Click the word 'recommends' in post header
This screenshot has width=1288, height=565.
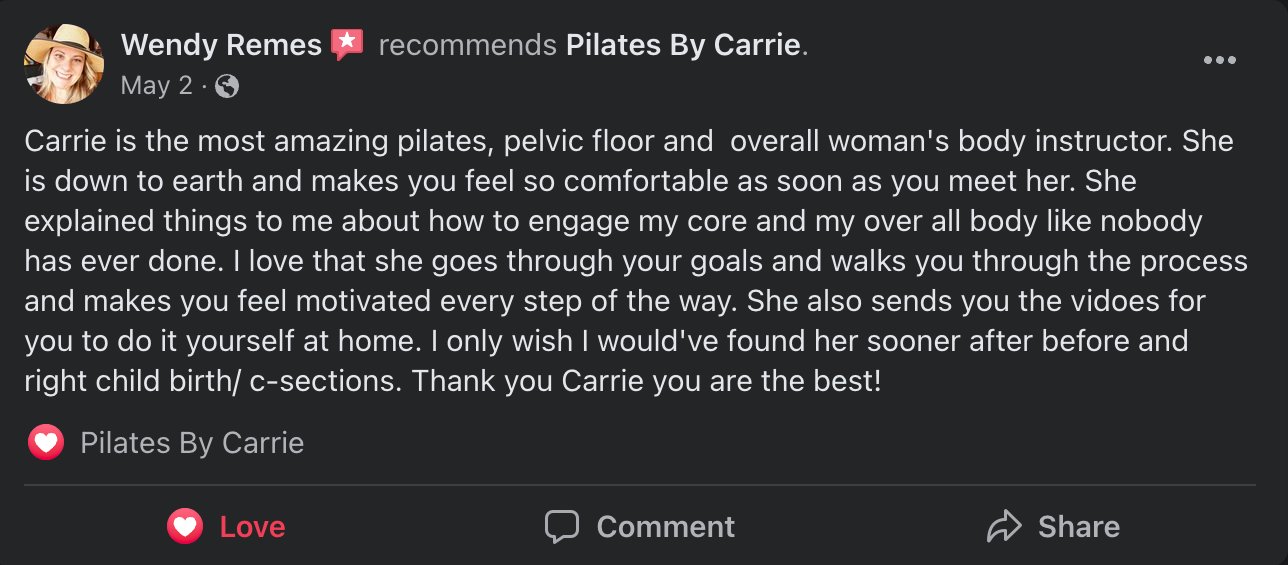(x=467, y=45)
